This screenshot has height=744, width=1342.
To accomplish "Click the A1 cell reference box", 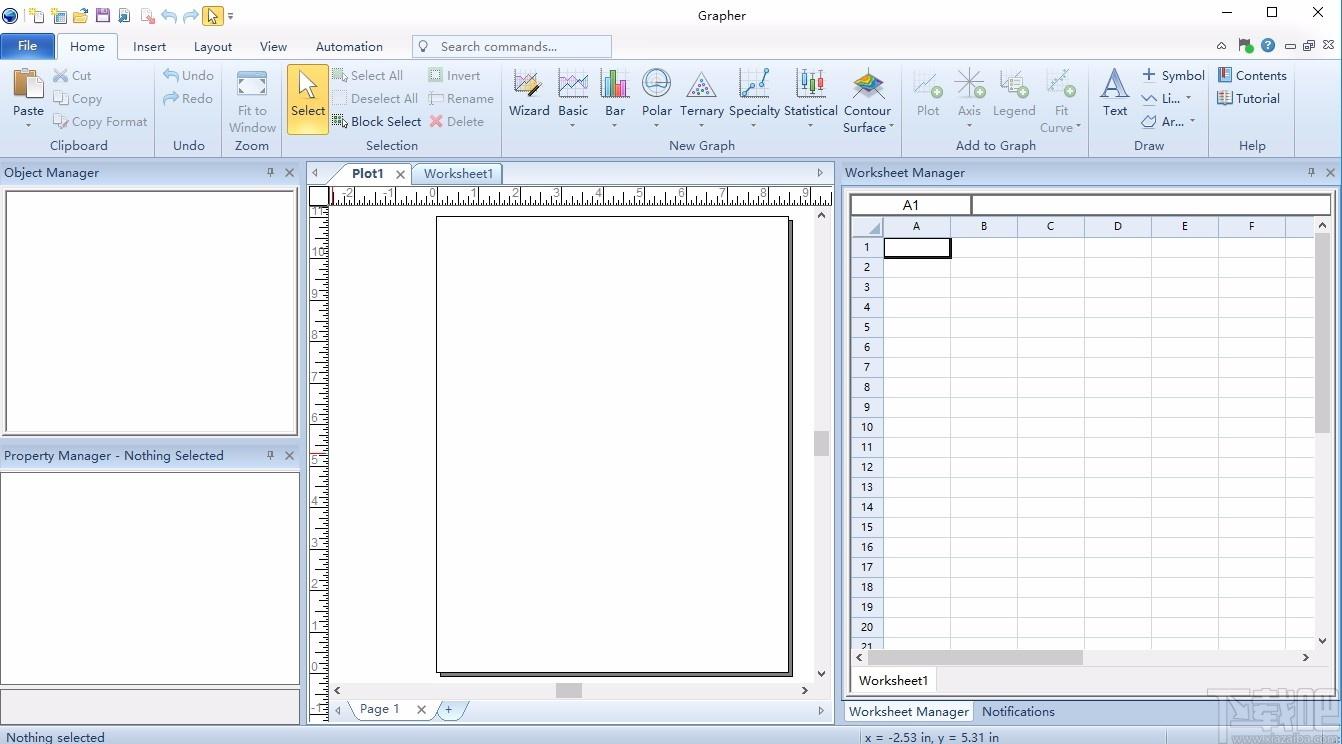I will (911, 205).
